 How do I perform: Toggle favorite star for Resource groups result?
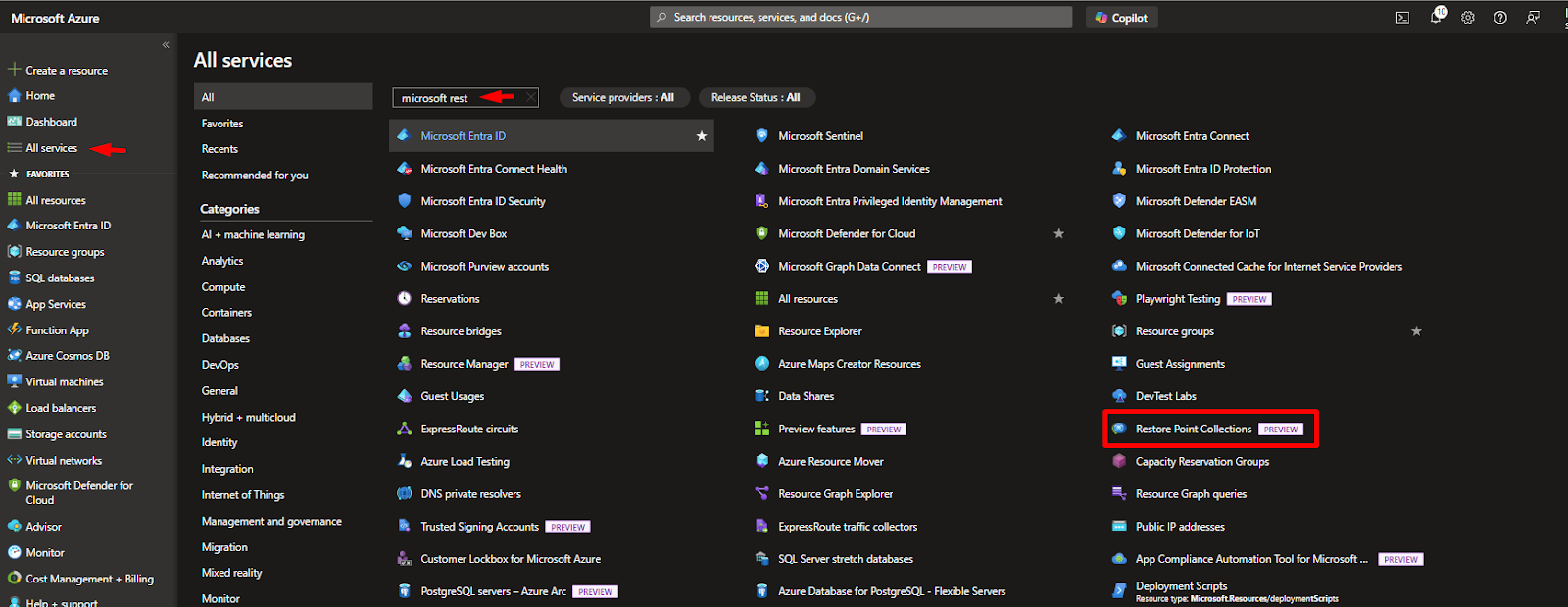click(x=1416, y=331)
